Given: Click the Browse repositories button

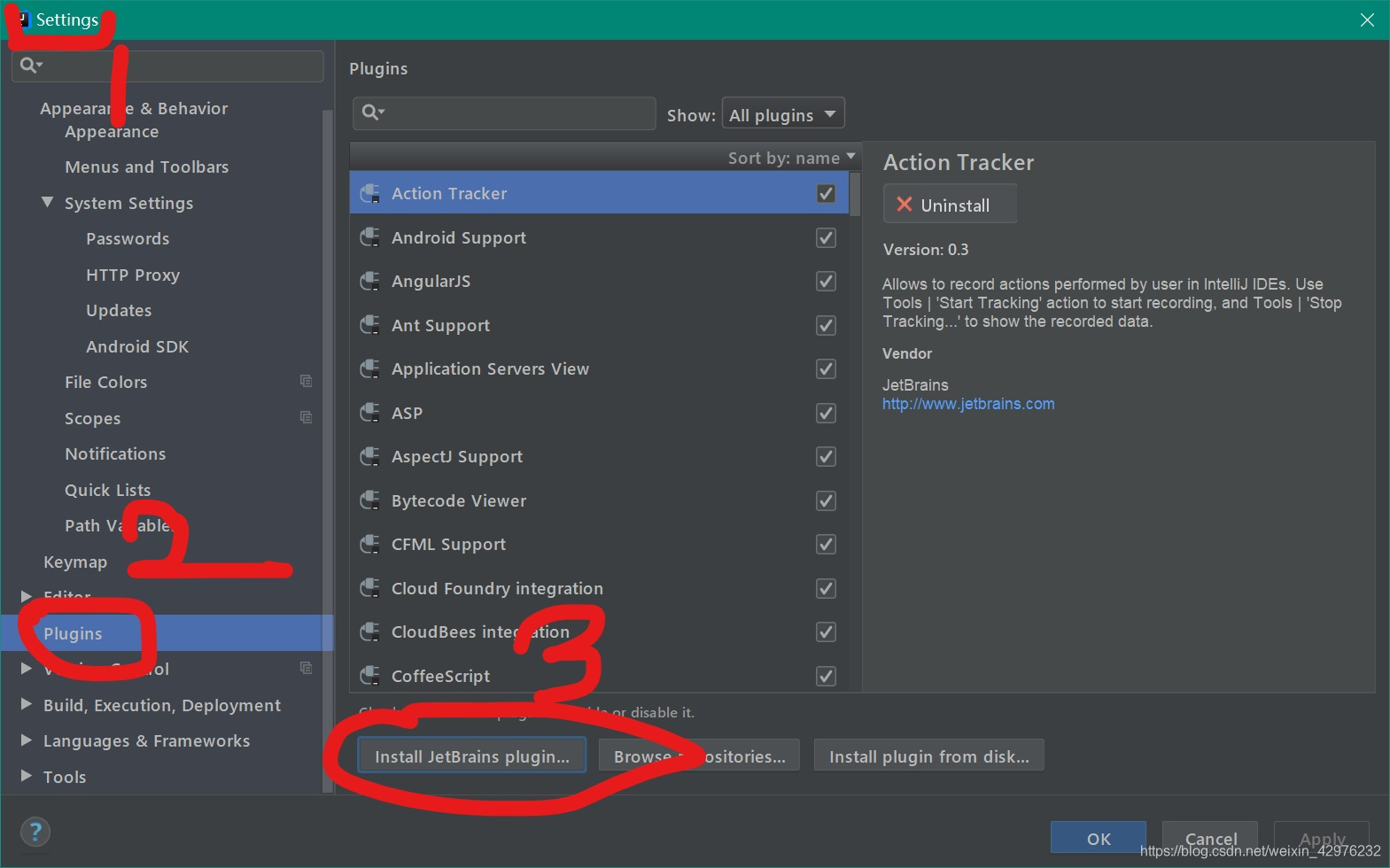Looking at the screenshot, I should (x=699, y=756).
